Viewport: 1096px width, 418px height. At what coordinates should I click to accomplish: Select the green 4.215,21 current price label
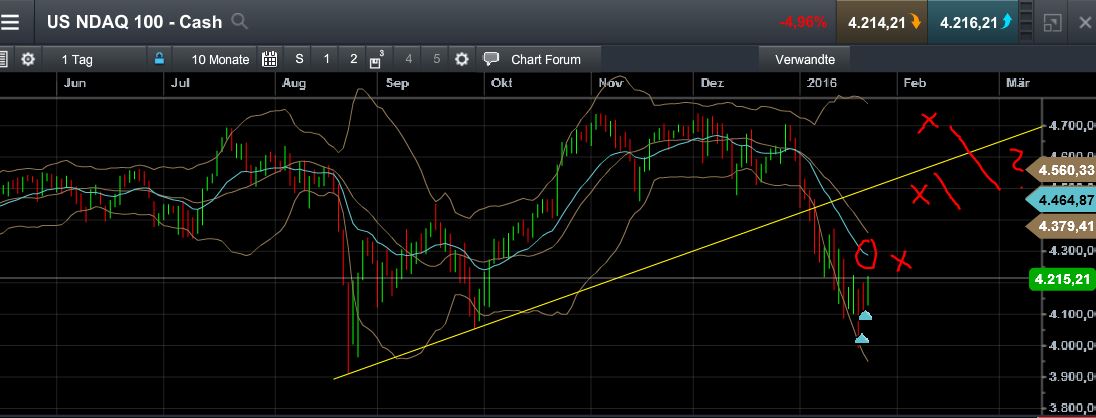[x=1062, y=280]
